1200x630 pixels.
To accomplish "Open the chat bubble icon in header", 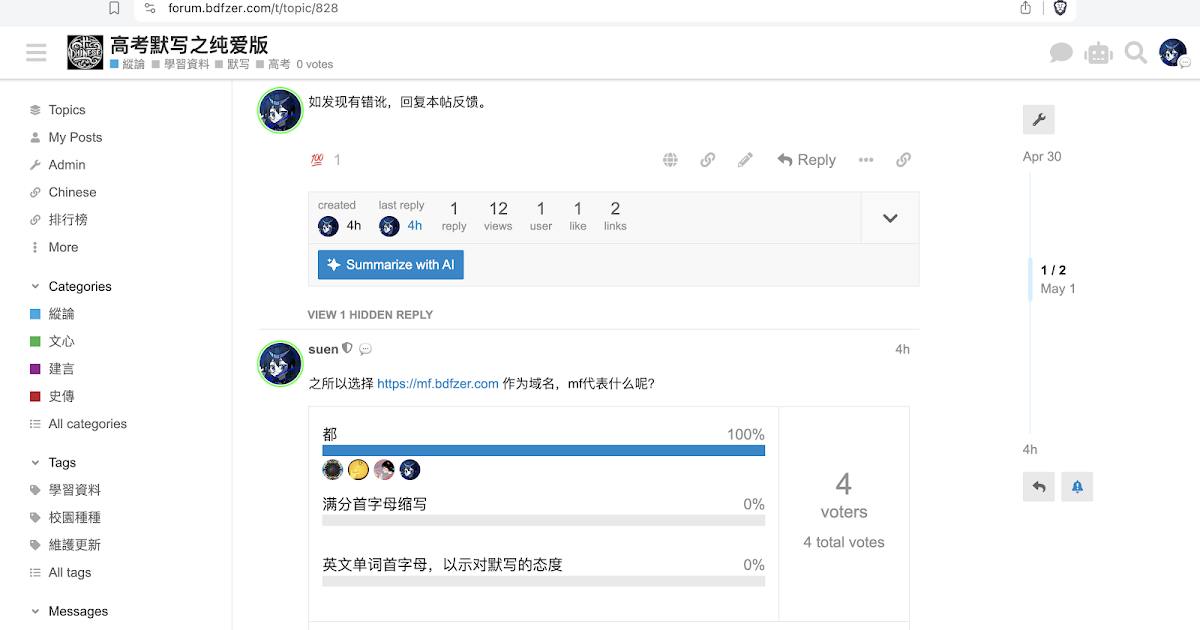I will point(1061,53).
